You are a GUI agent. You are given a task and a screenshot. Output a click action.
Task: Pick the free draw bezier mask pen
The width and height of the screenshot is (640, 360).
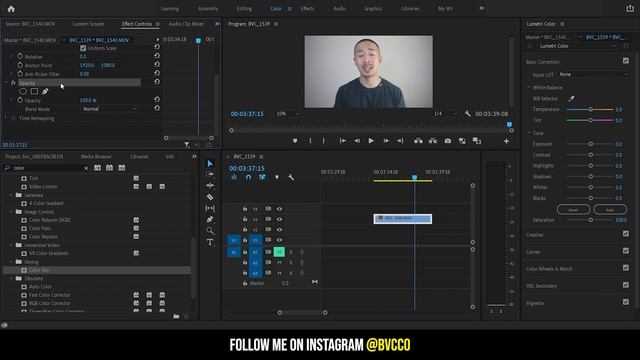pyautogui.click(x=45, y=91)
